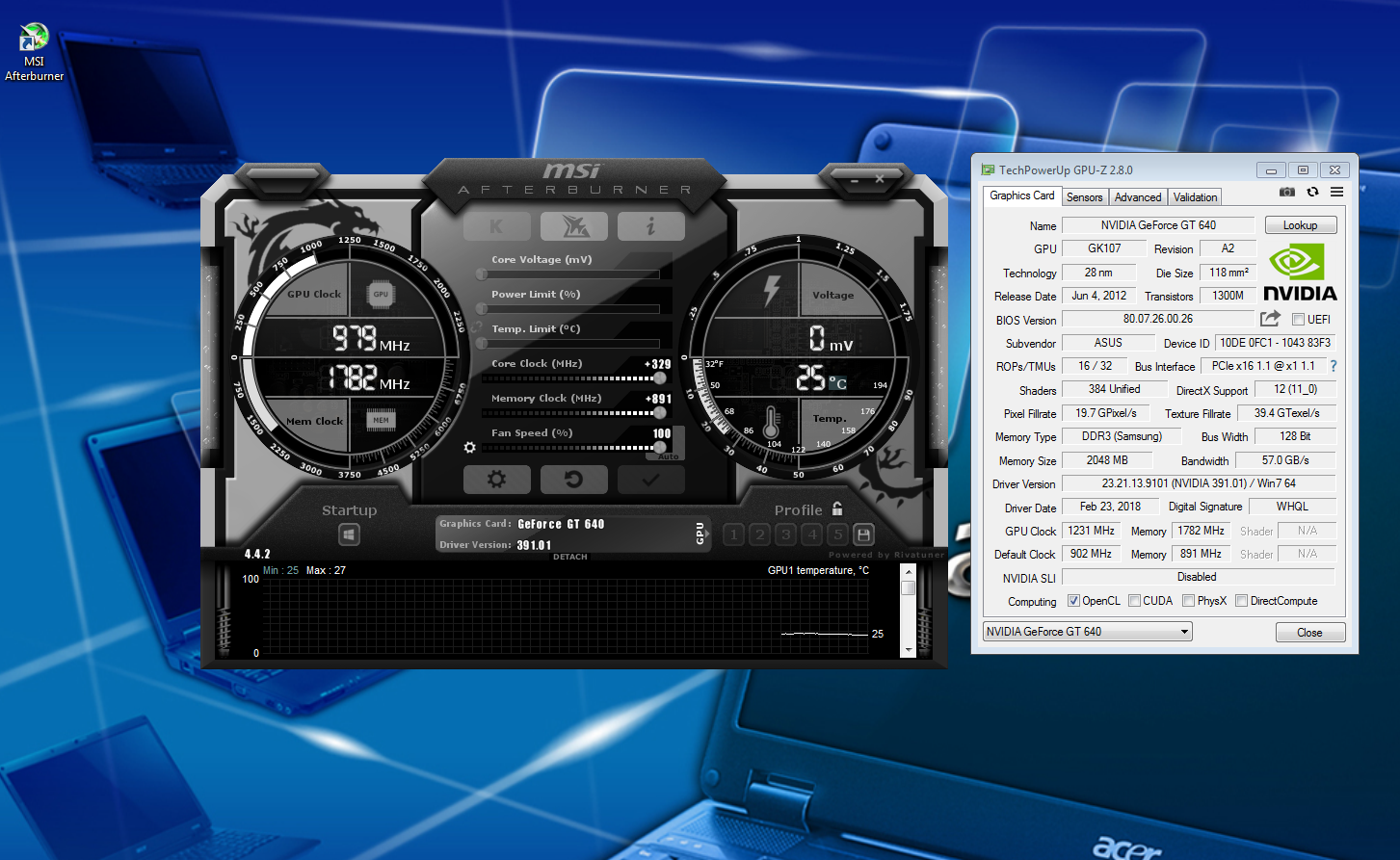Viewport: 1400px width, 860px height.
Task: Click the save profile floppy disk icon
Action: pyautogui.click(x=863, y=534)
